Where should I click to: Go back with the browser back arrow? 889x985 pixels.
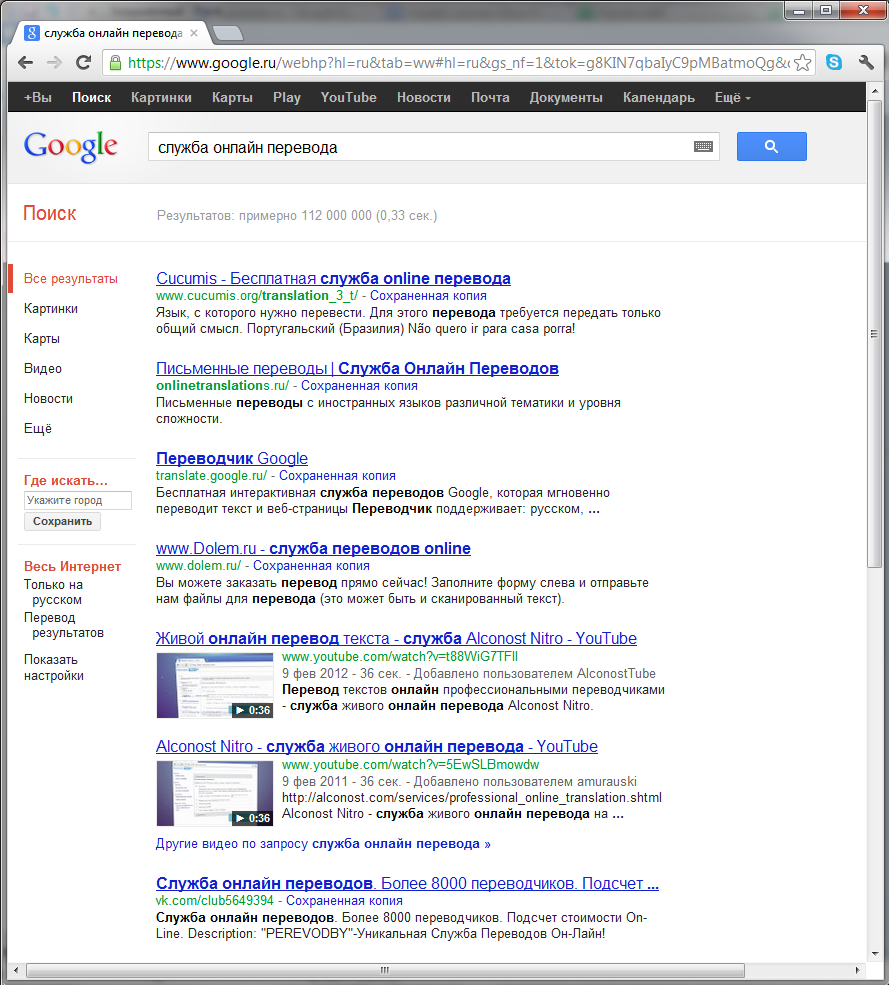[26, 63]
